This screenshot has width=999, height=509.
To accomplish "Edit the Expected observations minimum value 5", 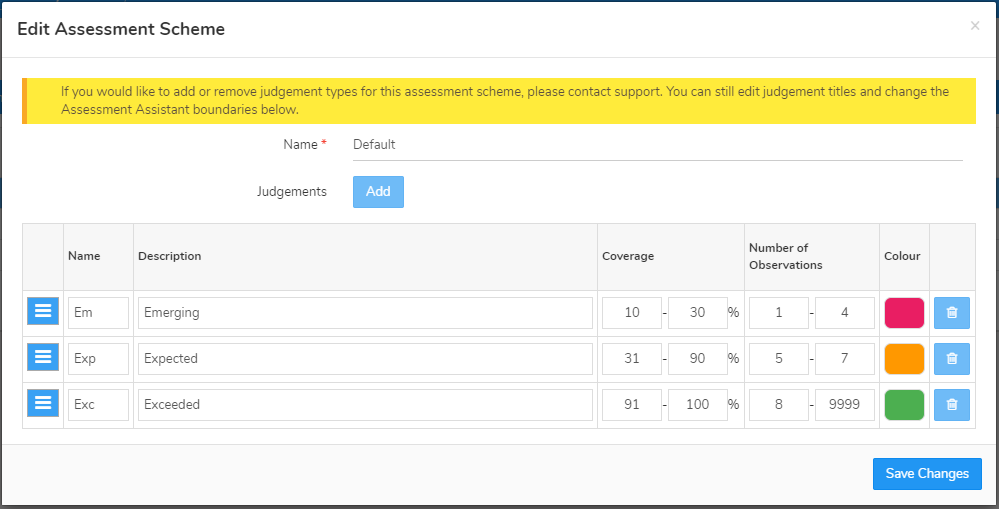I will point(779,359).
